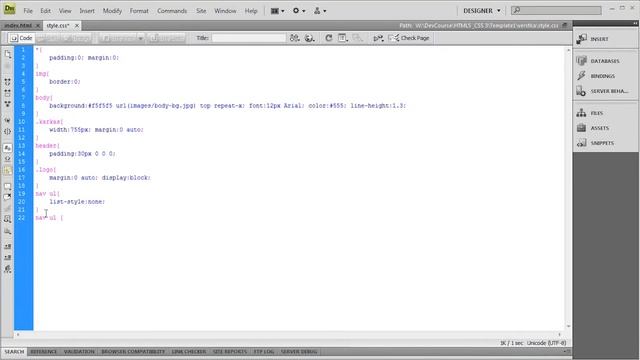Click Indent Code icon

click(7, 247)
